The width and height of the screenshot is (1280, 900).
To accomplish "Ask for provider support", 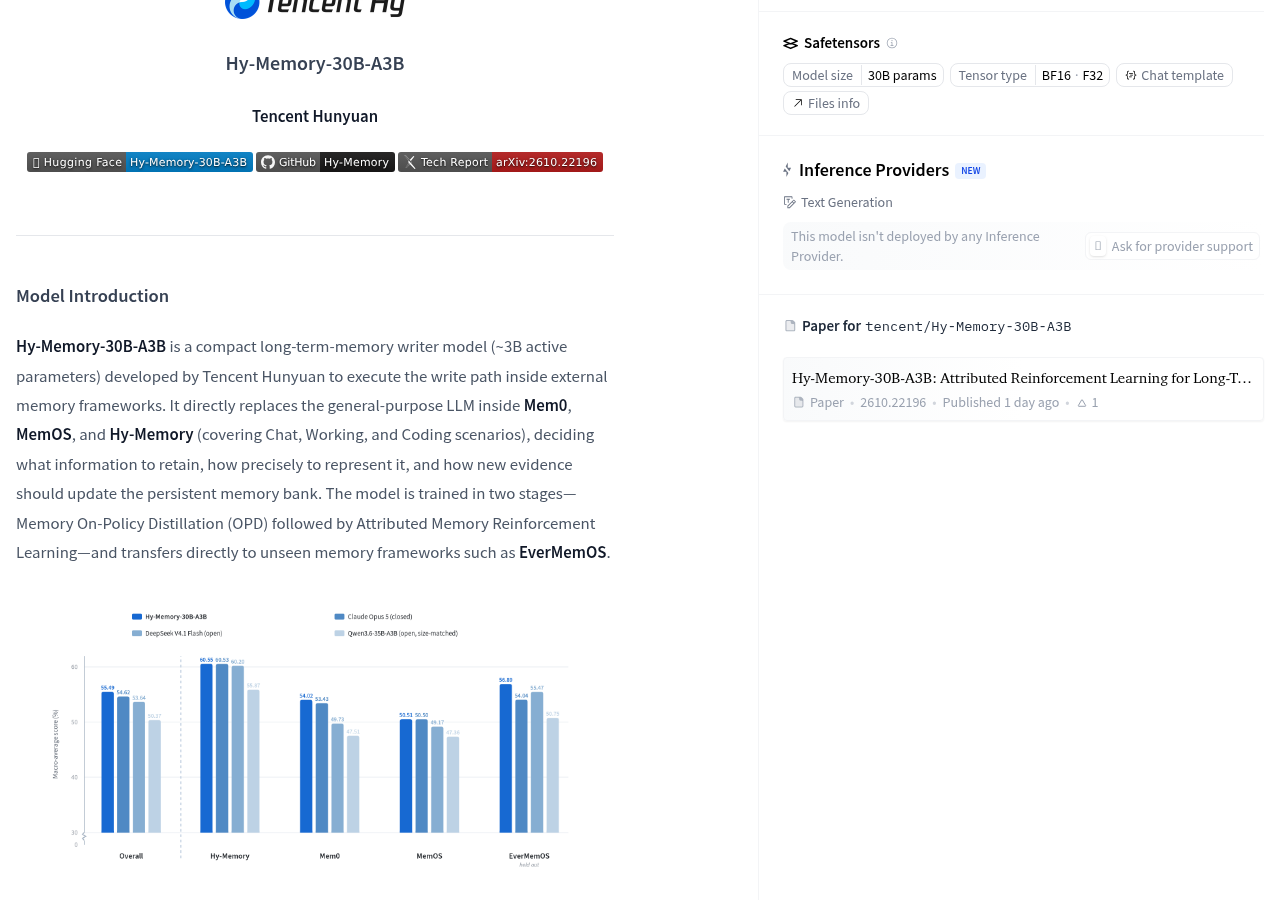I will click(1172, 246).
